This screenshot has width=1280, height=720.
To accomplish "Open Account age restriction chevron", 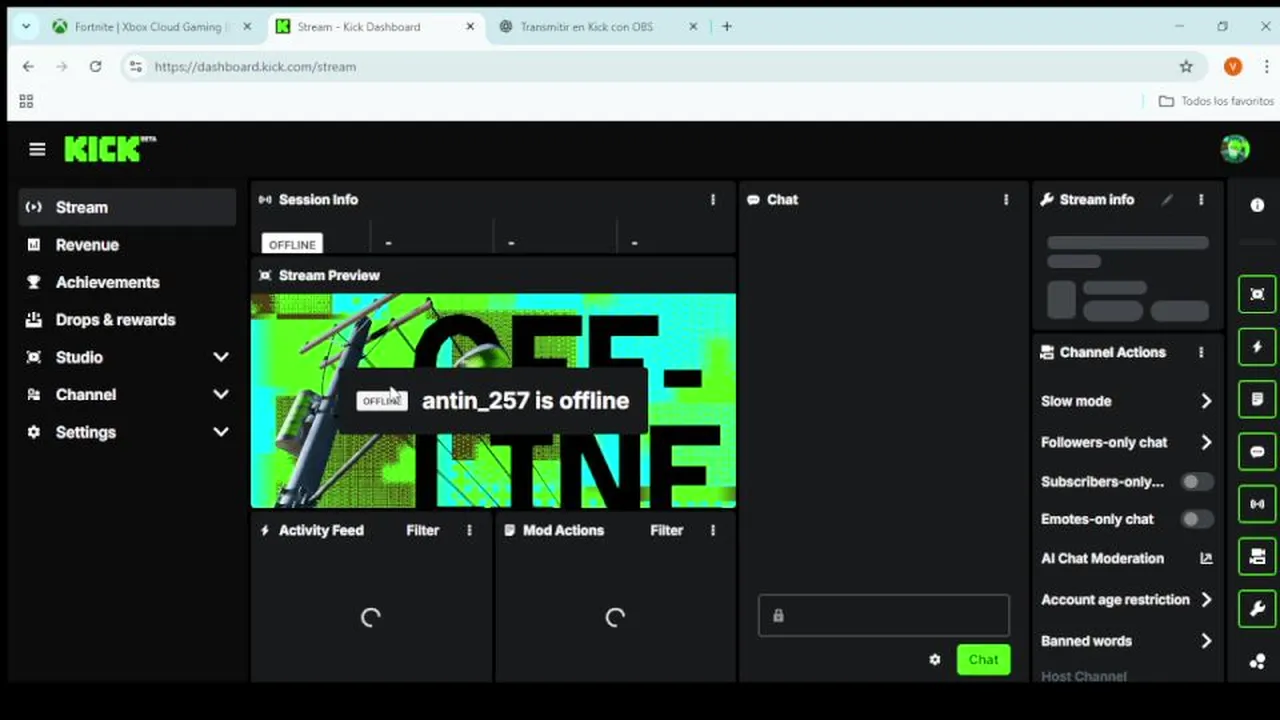I will 1206,600.
